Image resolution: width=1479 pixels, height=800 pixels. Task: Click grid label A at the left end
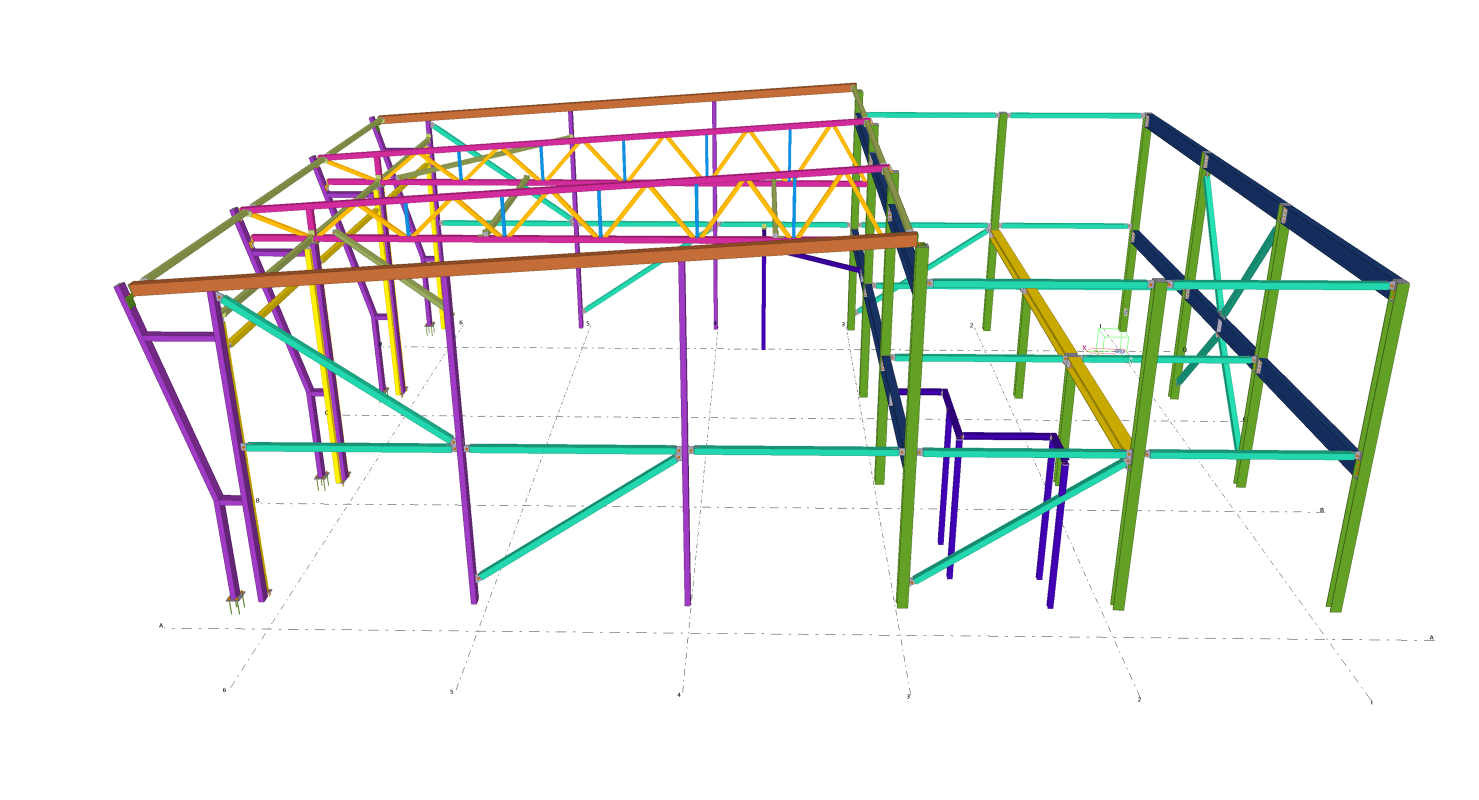pyautogui.click(x=160, y=626)
